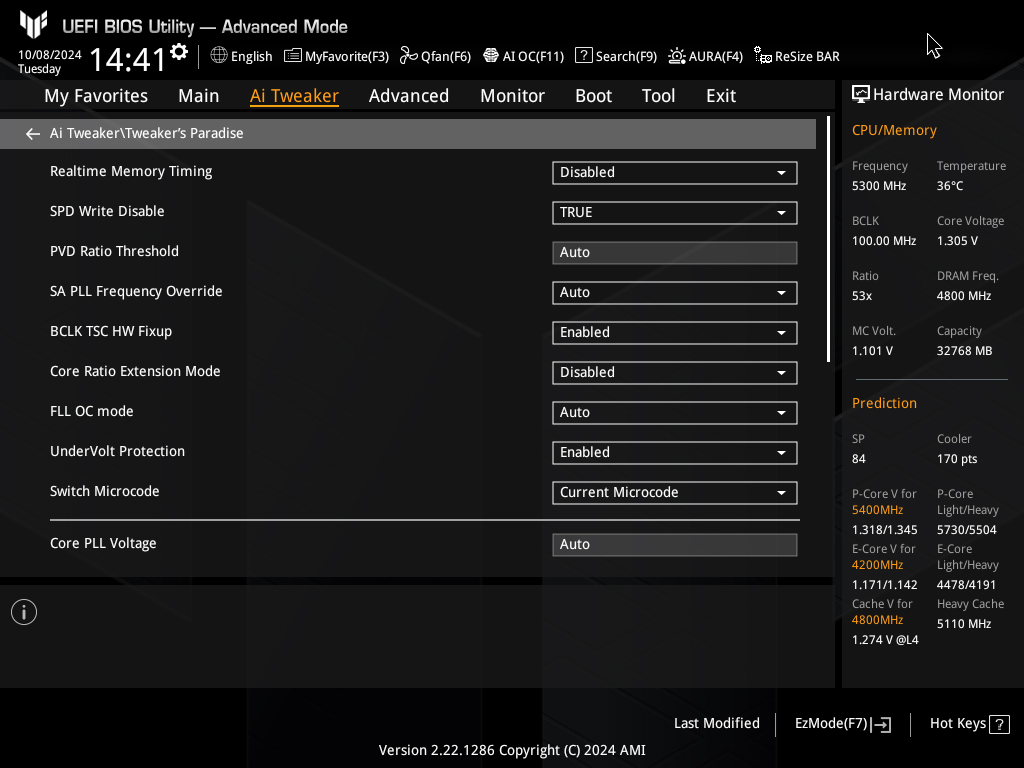Click the 10/08/2024 date
This screenshot has width=1024, height=768.
click(50, 55)
